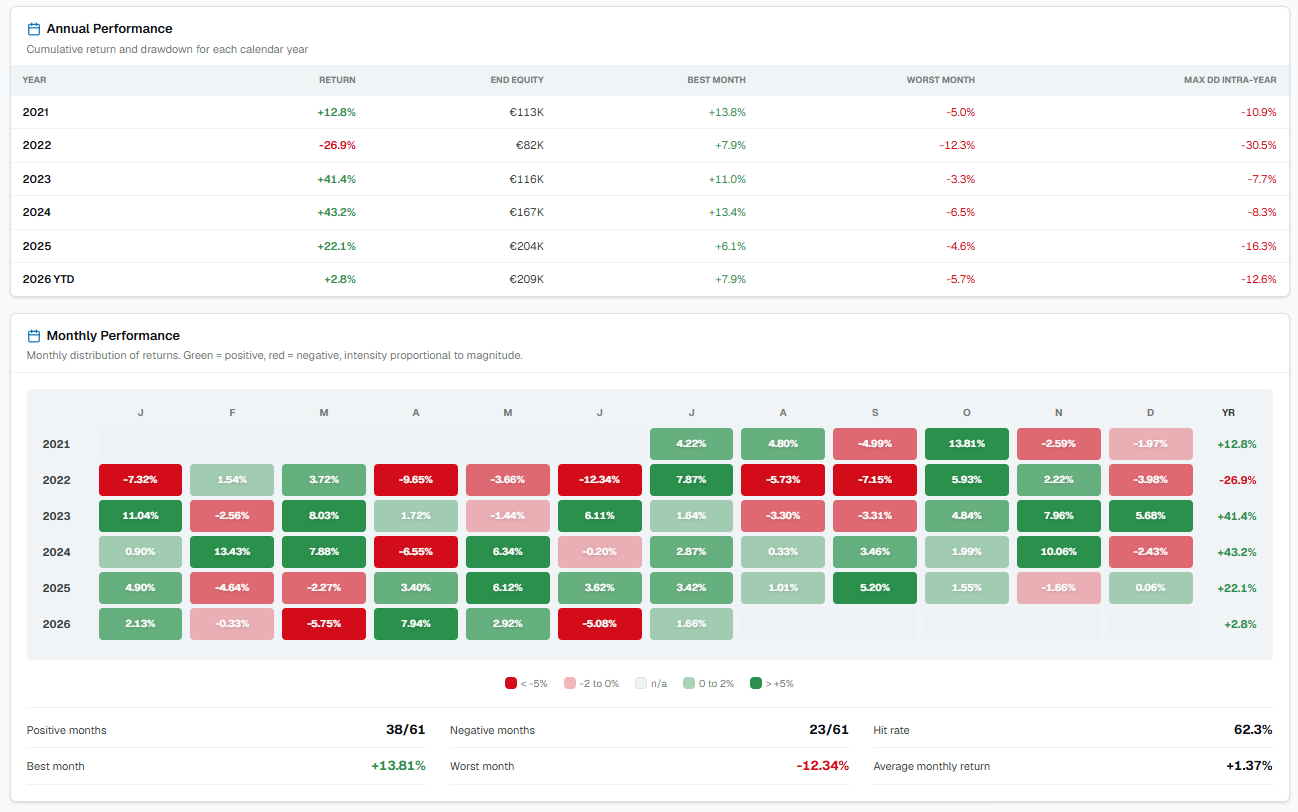Click the grey 'n/a' legend swatch
This screenshot has height=812, width=1298.
coord(641,684)
